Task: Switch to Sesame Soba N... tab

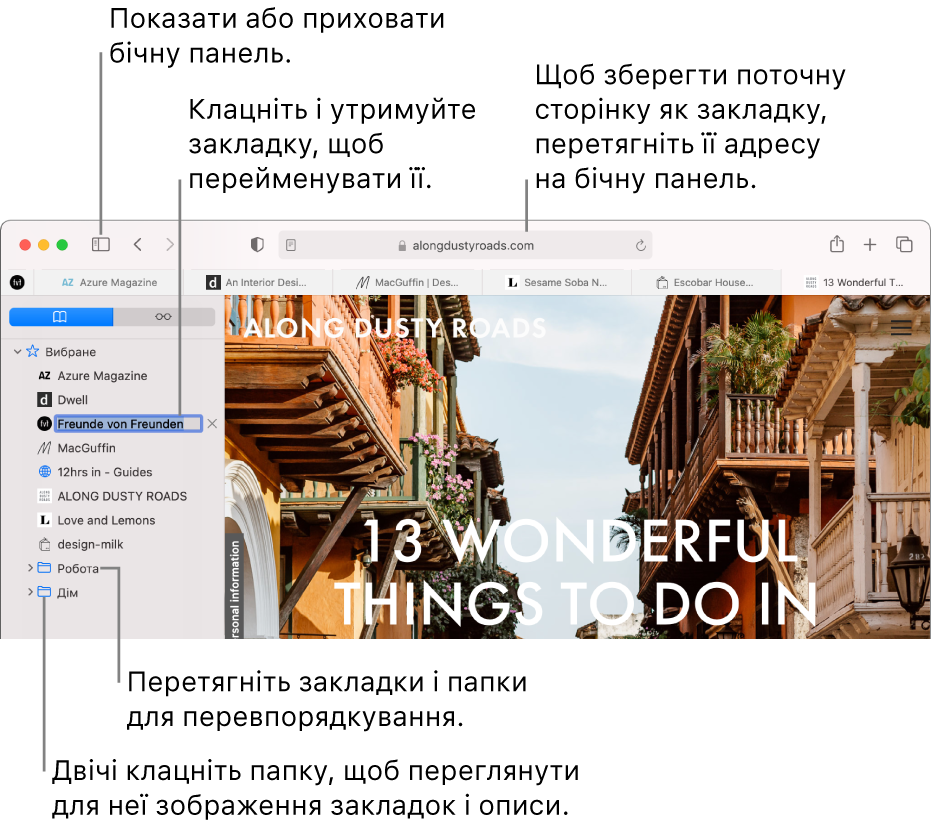Action: point(557,283)
